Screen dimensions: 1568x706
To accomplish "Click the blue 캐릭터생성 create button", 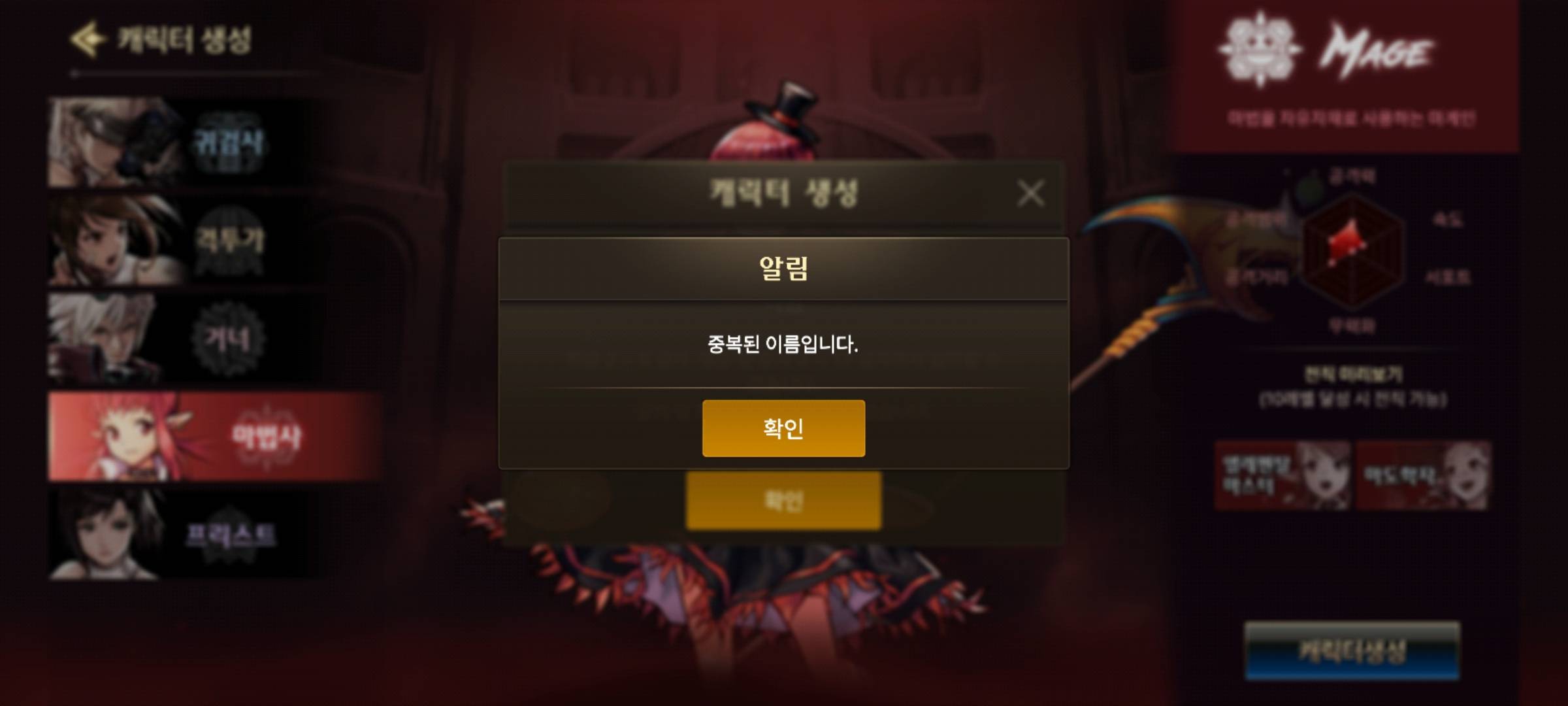I will coord(1352,651).
